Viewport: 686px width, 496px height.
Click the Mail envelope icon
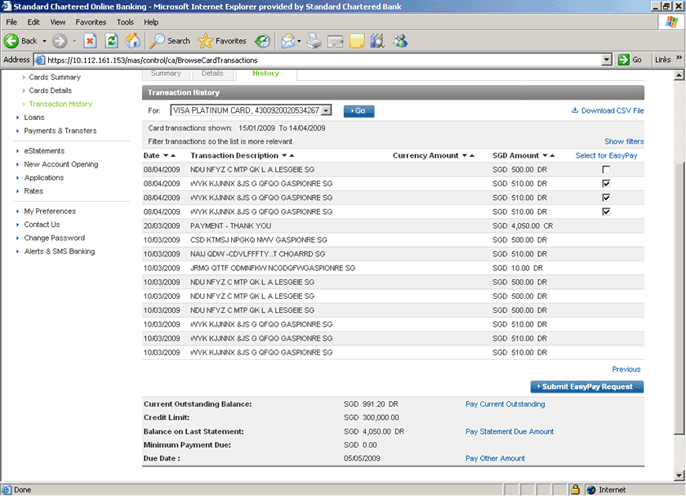point(288,41)
